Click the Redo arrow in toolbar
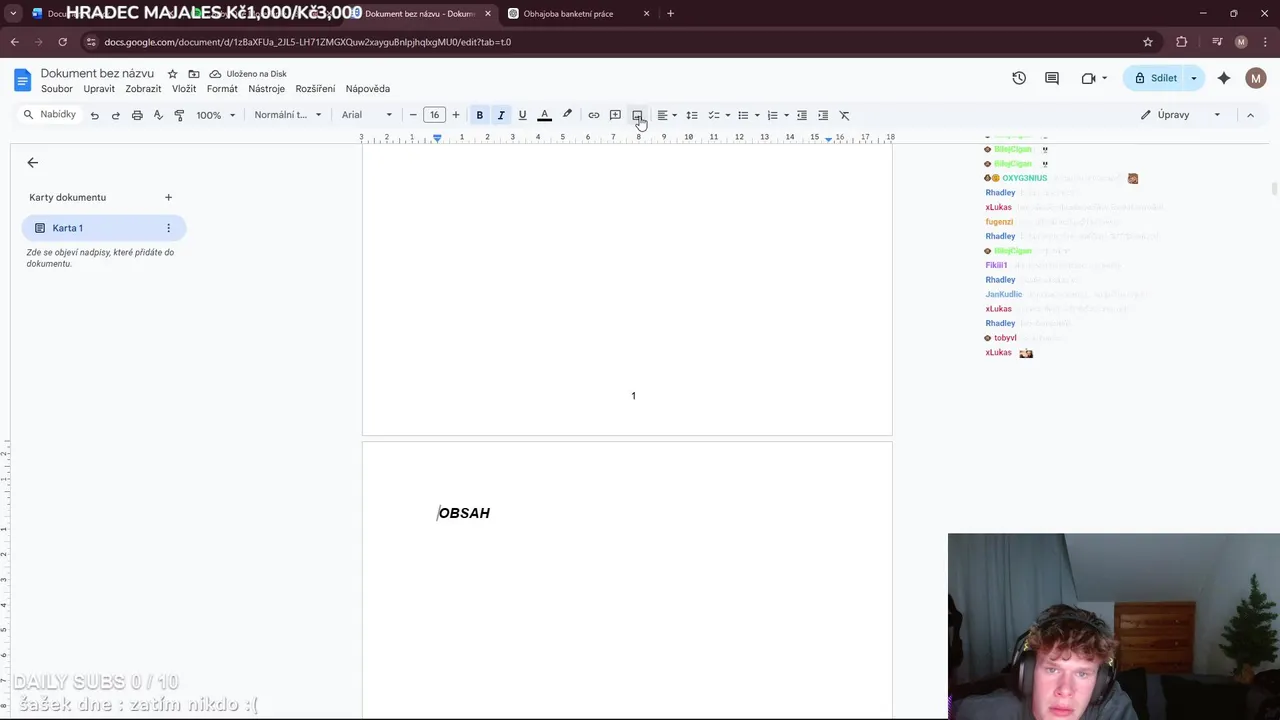 click(x=115, y=115)
